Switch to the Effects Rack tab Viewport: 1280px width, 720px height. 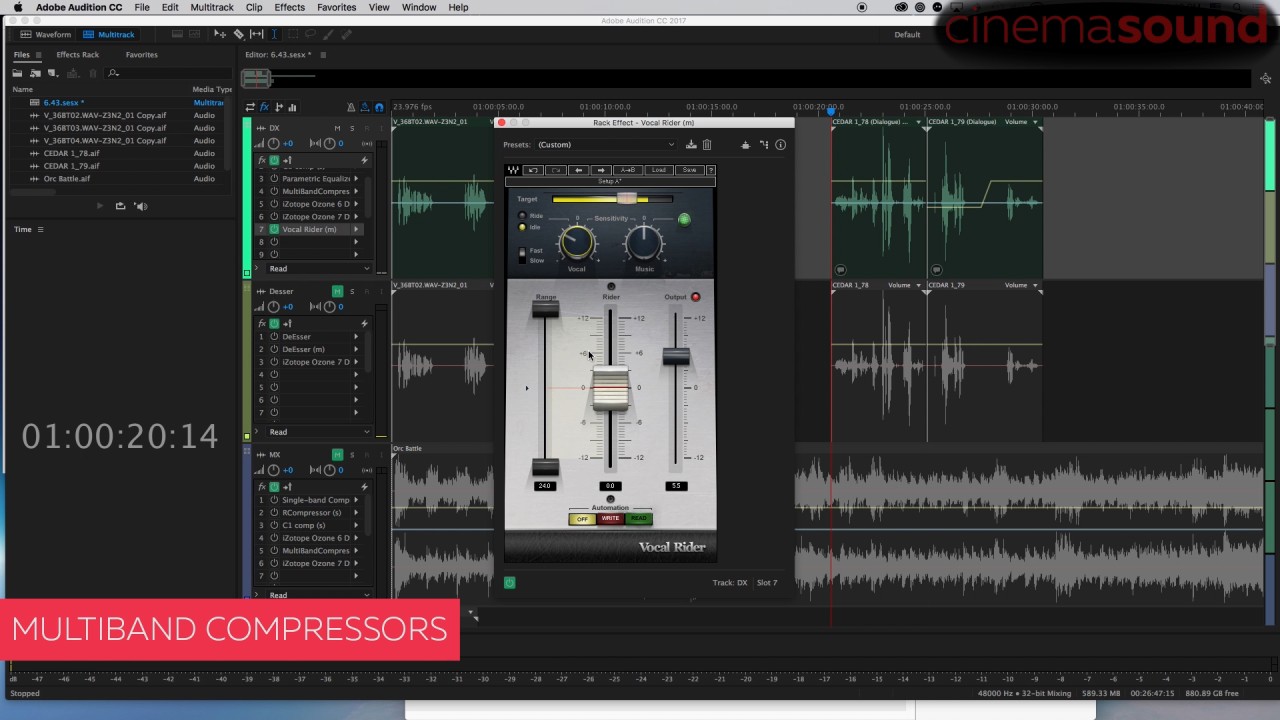tap(78, 55)
